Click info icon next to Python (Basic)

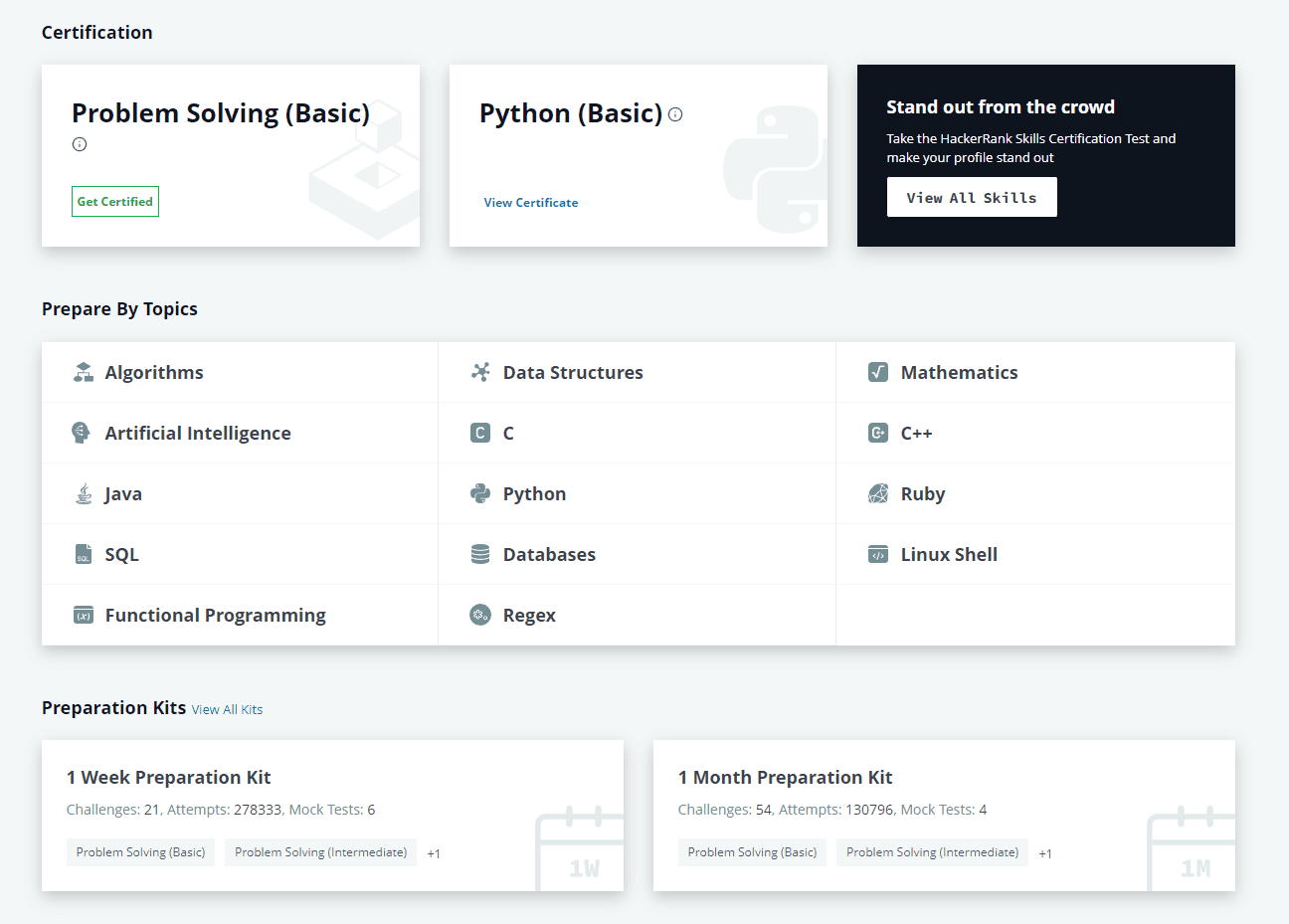point(675,114)
